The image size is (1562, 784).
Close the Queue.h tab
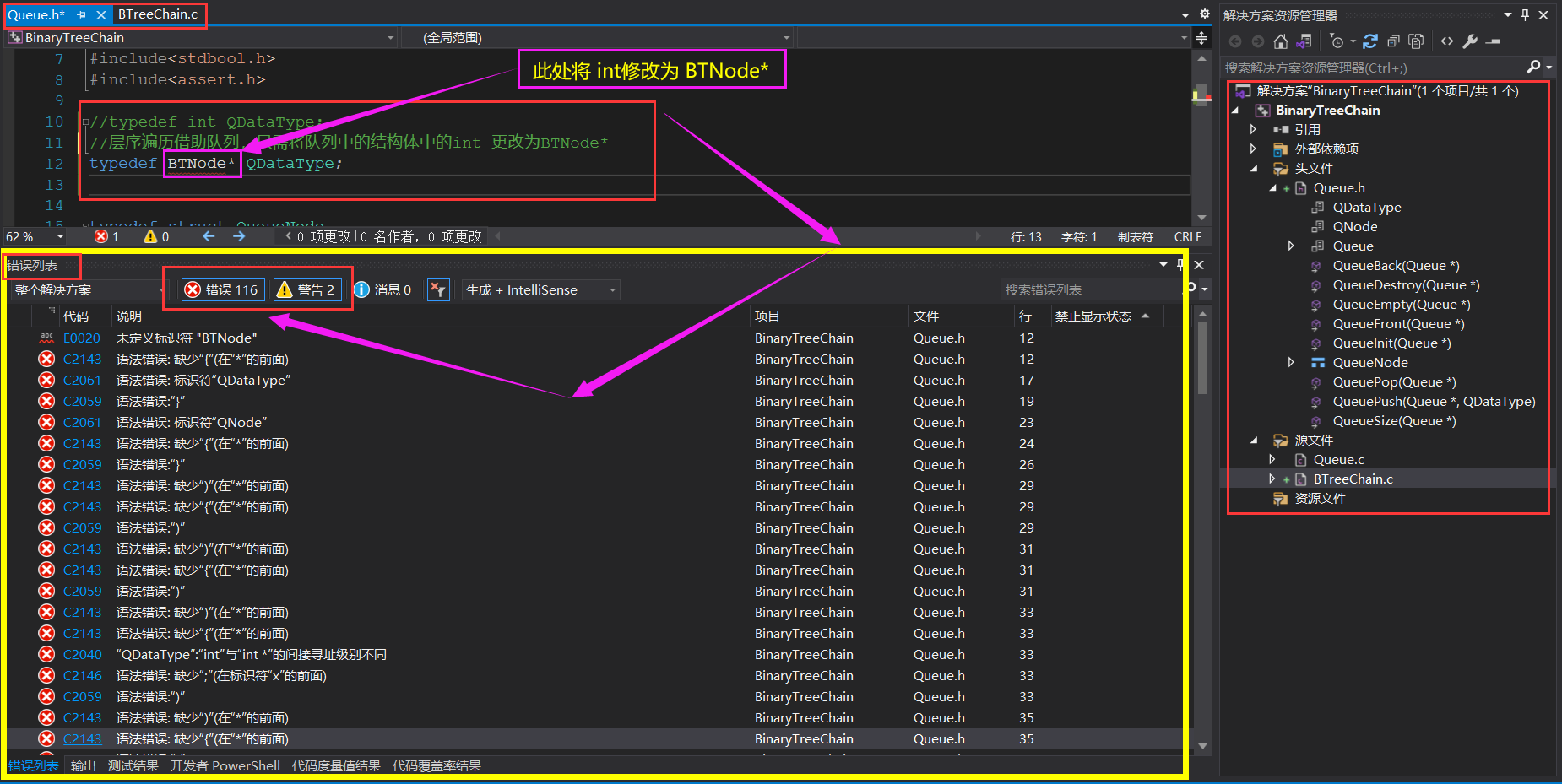[x=100, y=15]
